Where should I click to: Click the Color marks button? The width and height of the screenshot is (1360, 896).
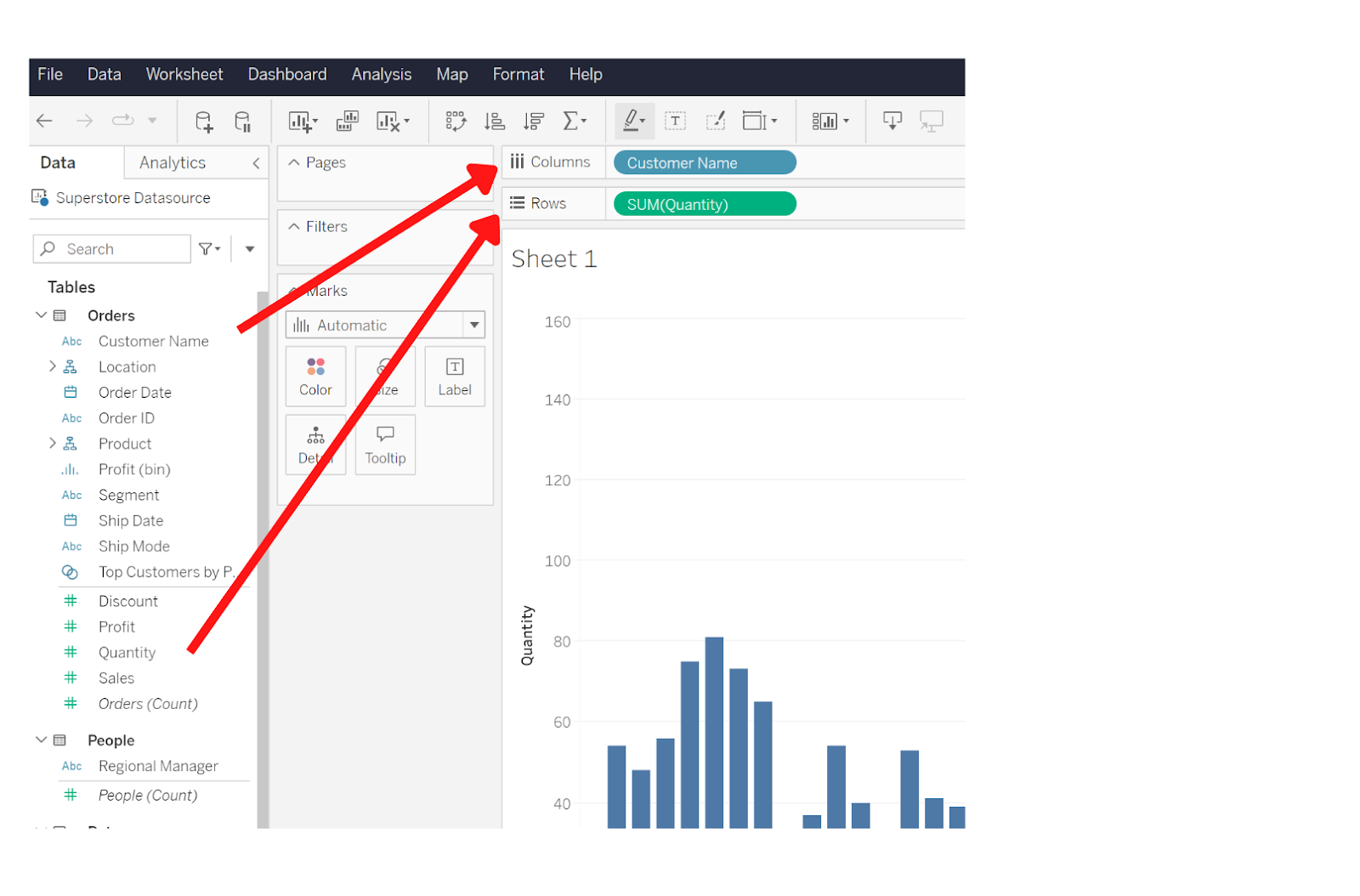pyautogui.click(x=315, y=377)
